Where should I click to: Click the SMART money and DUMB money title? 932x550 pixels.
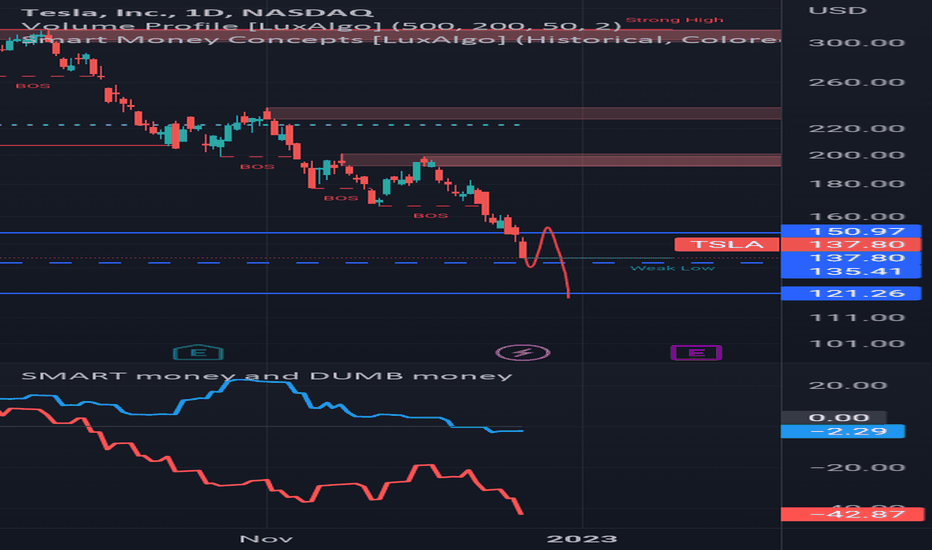pos(266,376)
